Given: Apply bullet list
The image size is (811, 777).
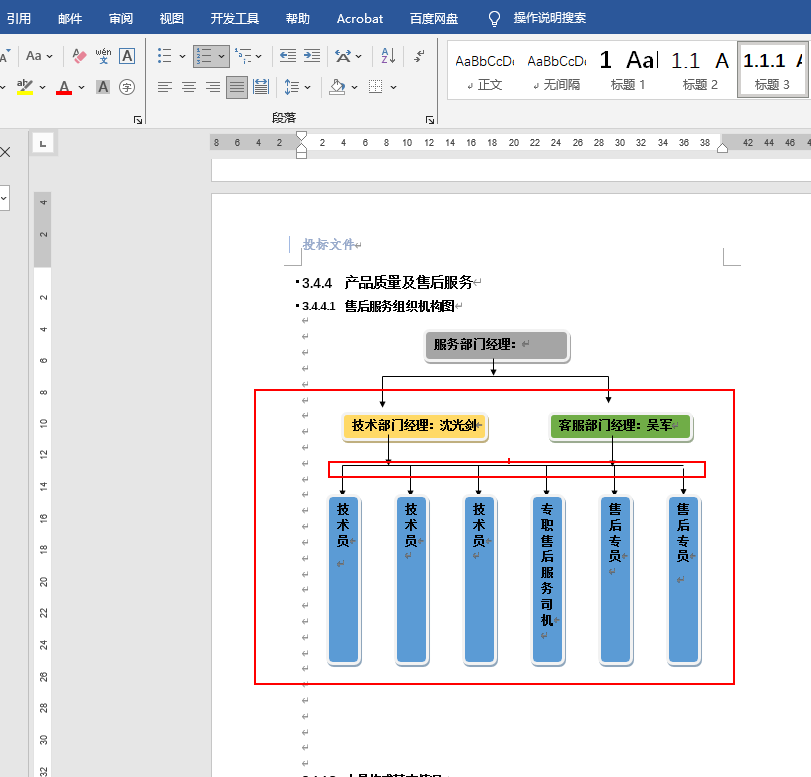Looking at the screenshot, I should pyautogui.click(x=164, y=56).
